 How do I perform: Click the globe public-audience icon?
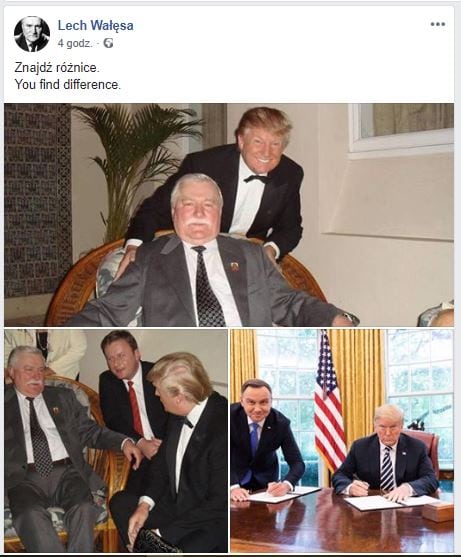click(108, 43)
